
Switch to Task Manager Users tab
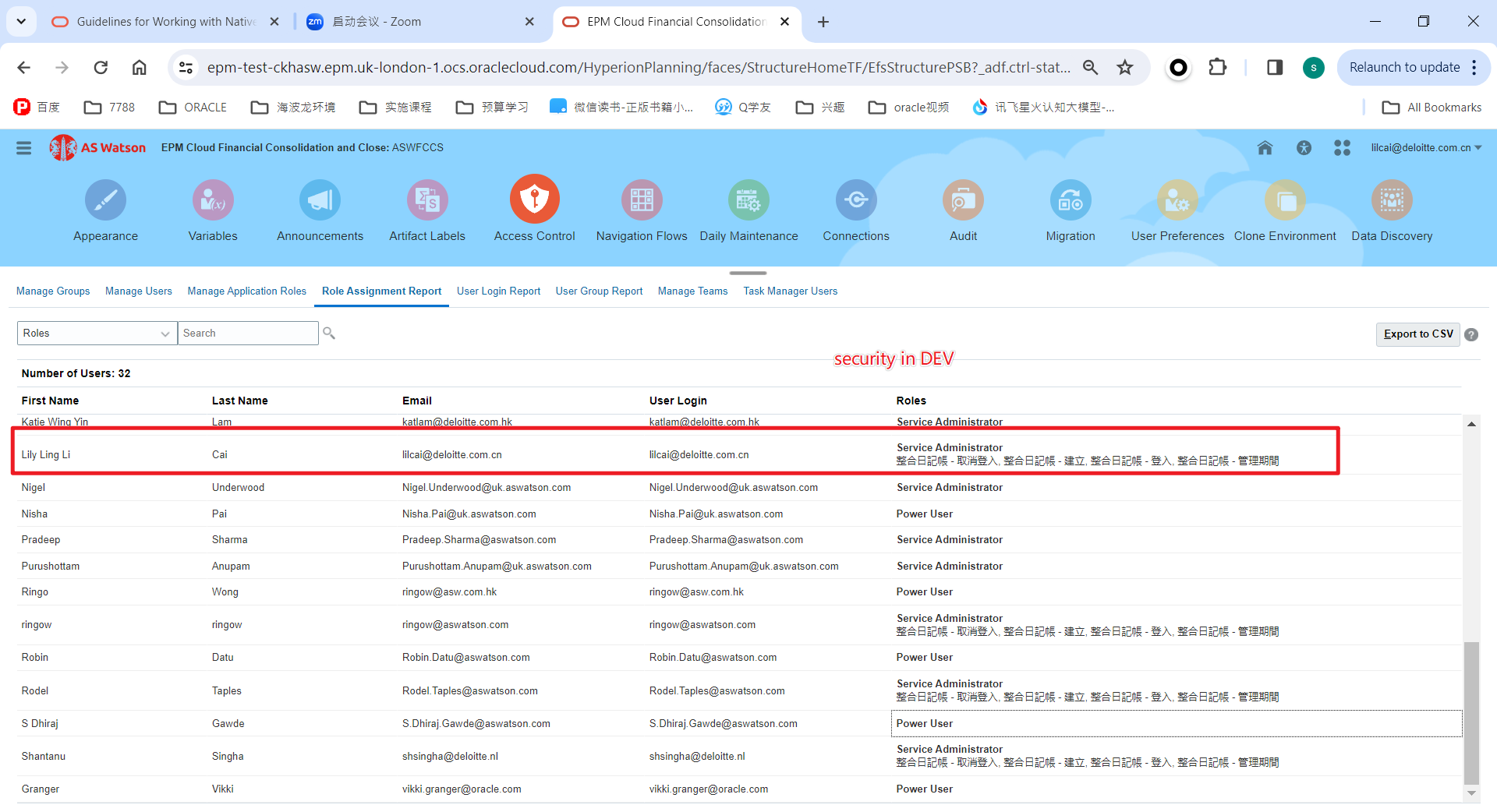pos(790,291)
